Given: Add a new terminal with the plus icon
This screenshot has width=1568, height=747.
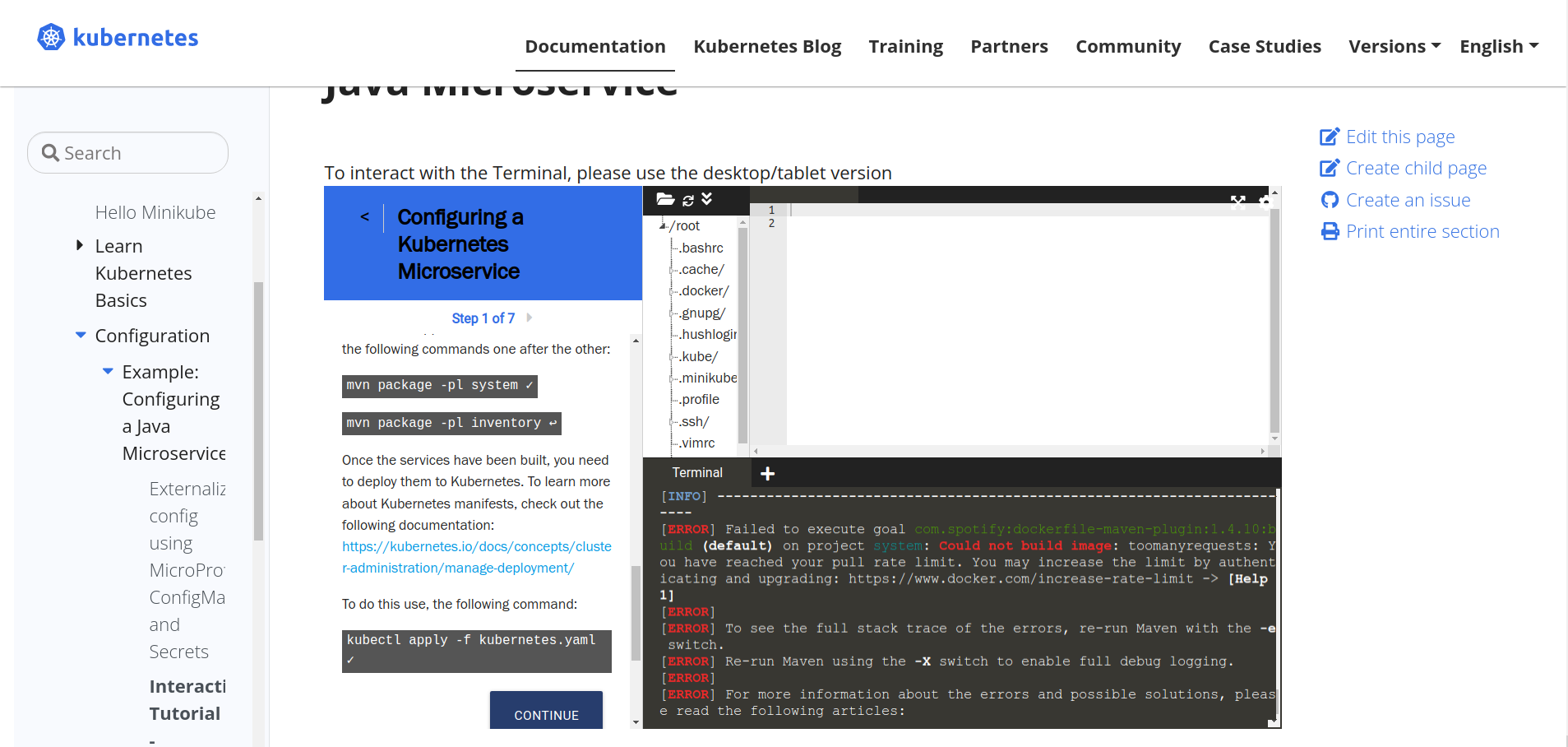Looking at the screenshot, I should tap(767, 473).
